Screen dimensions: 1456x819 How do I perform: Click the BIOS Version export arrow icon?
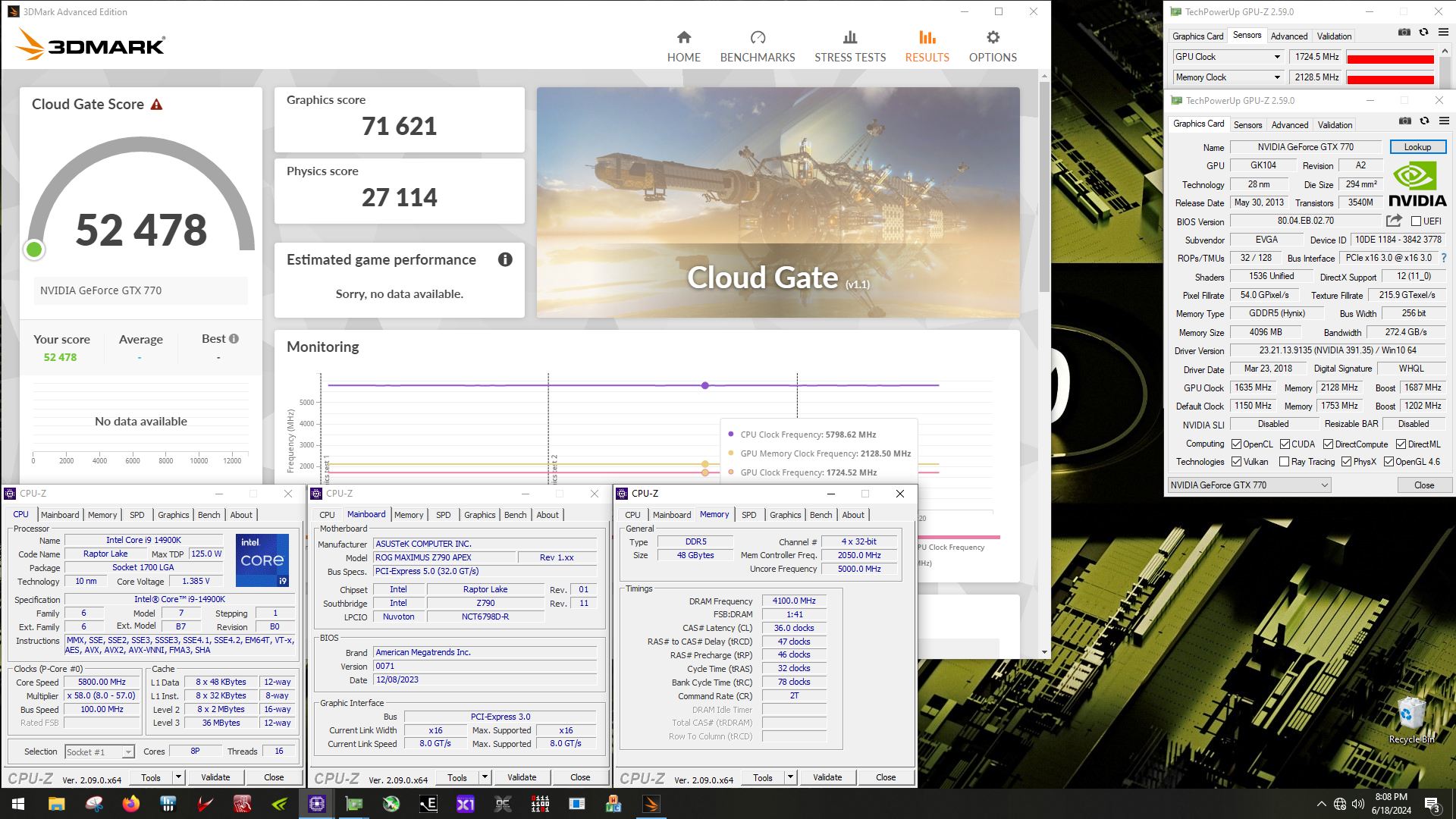coord(1394,221)
